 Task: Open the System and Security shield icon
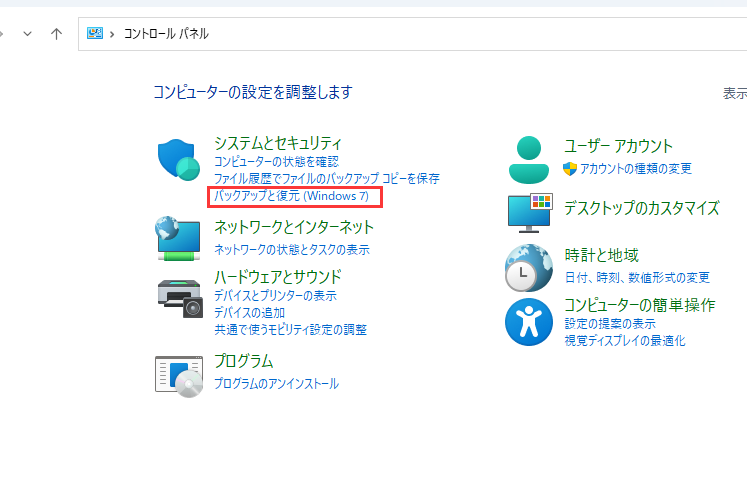179,160
